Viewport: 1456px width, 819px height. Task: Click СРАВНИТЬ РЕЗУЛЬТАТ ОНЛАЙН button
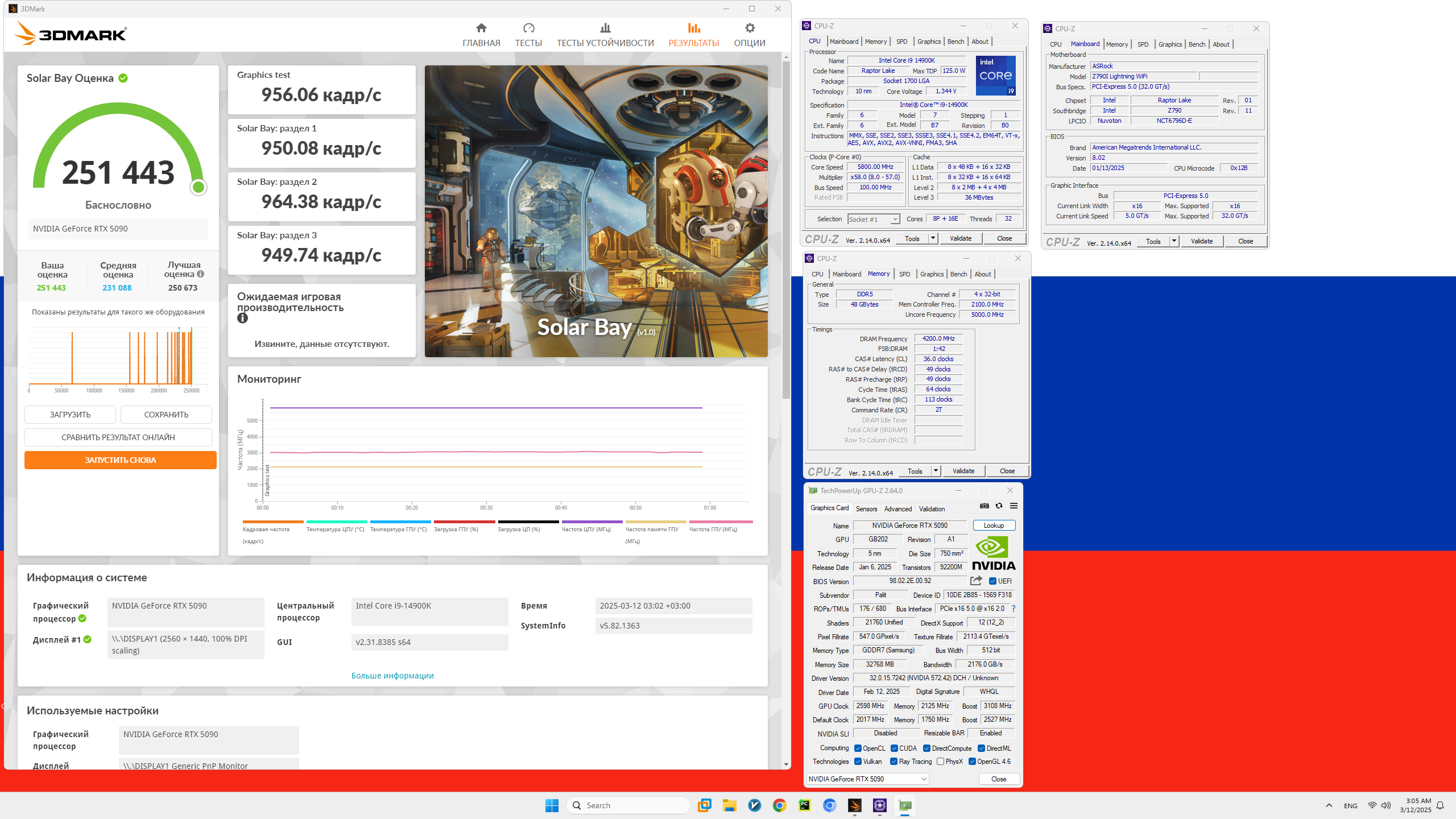coord(118,437)
